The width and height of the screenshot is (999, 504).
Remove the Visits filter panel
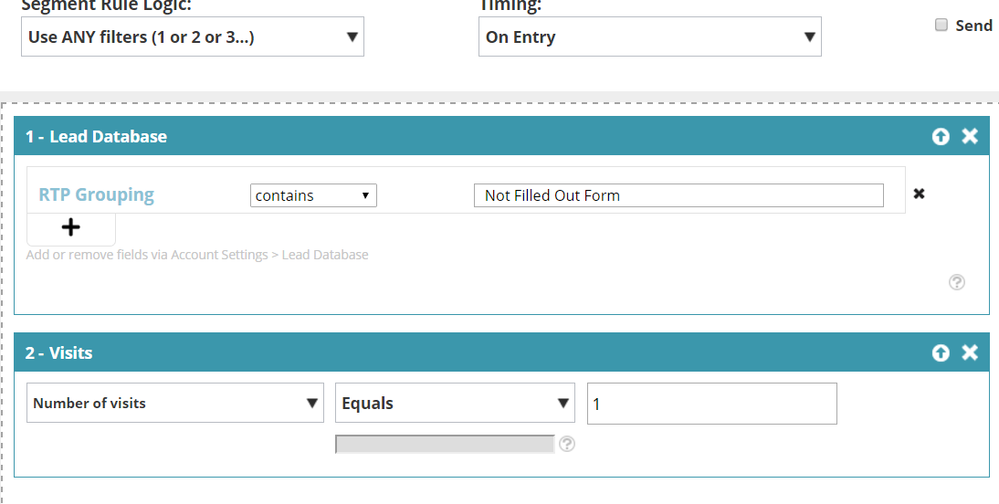(969, 352)
